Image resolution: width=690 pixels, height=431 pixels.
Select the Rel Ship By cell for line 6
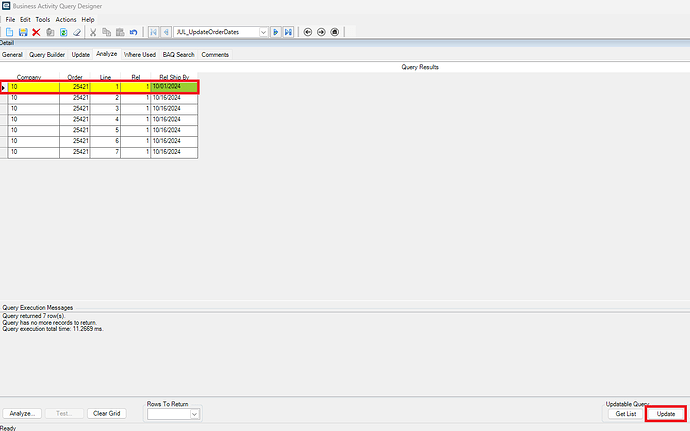[174, 141]
